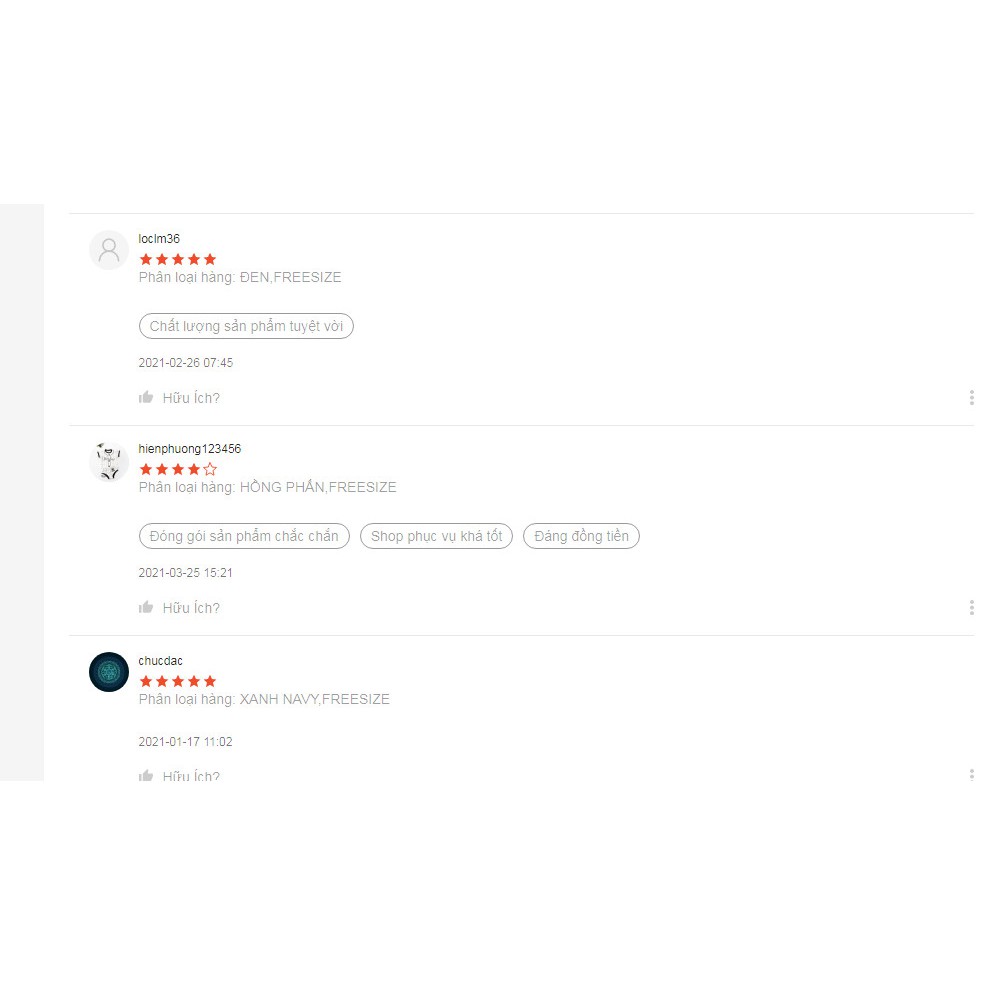Image resolution: width=985 pixels, height=985 pixels.
Task: Open three-dot menu for chucdac's review
Action: (971, 774)
